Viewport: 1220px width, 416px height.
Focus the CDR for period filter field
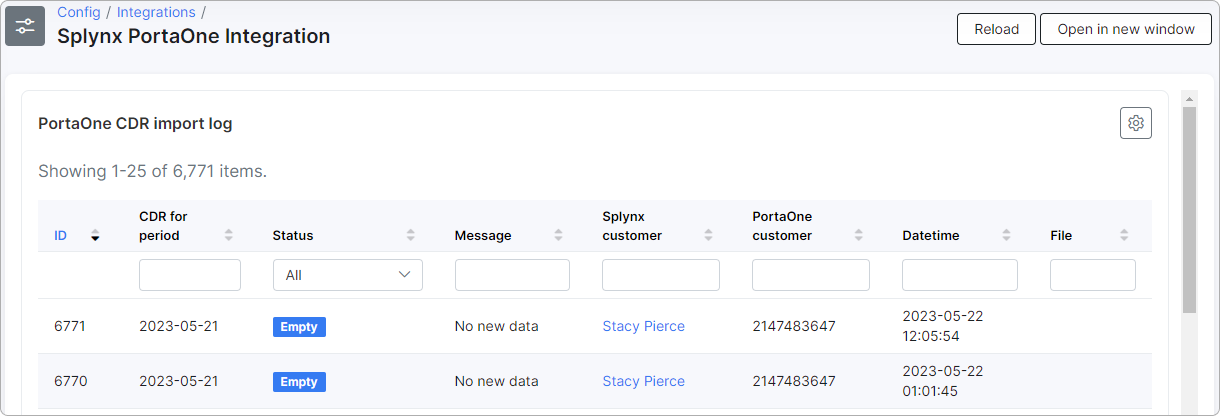190,275
